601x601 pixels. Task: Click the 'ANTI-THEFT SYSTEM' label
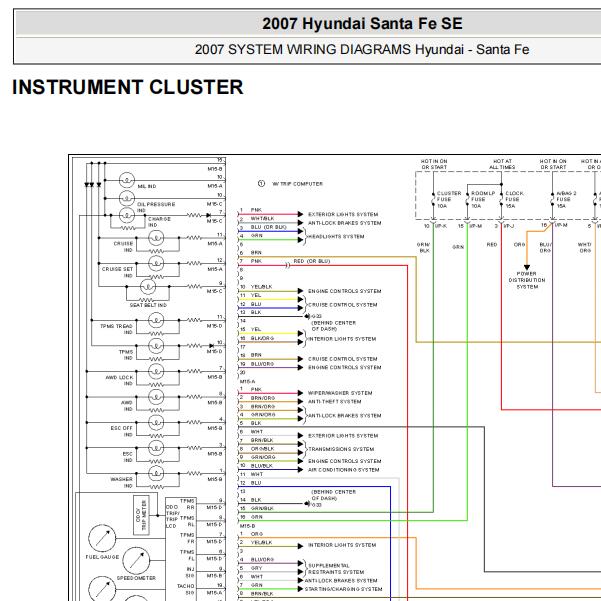point(335,401)
